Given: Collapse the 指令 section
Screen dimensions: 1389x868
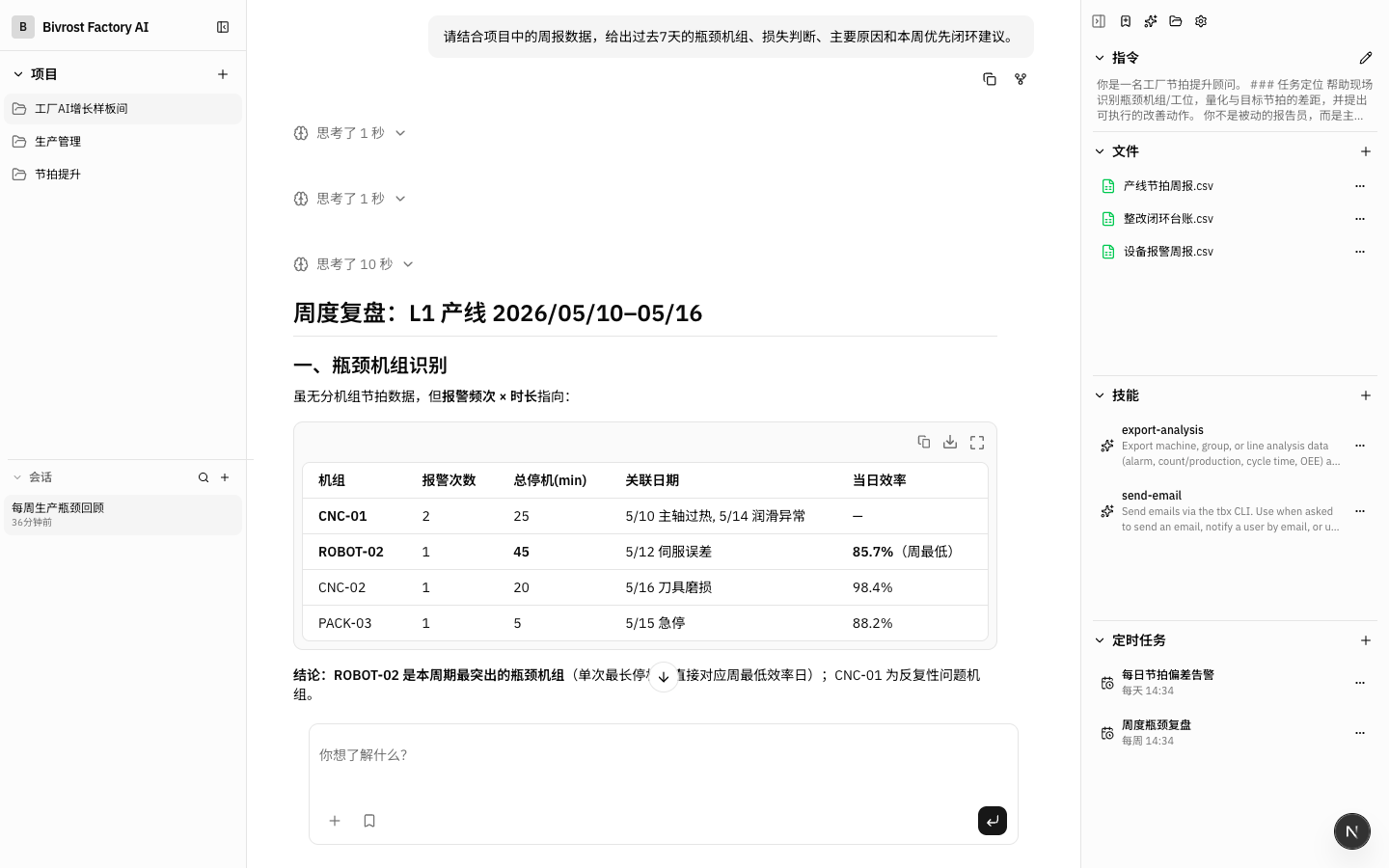Looking at the screenshot, I should tap(1100, 58).
